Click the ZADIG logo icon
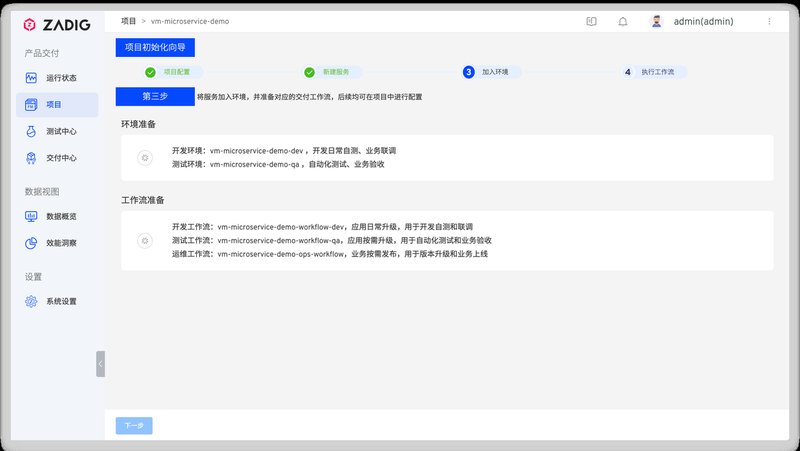Image resolution: width=800 pixels, height=451 pixels. click(x=30, y=25)
